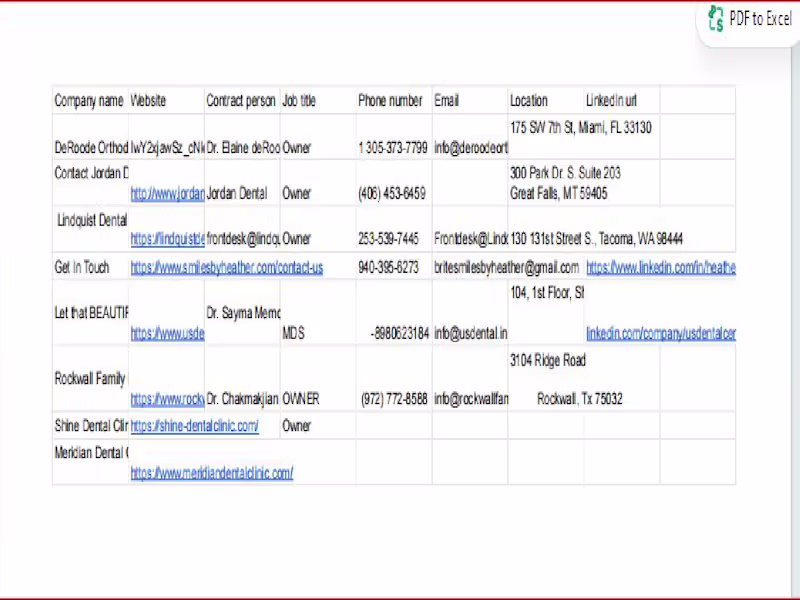The image size is (800, 600).
Task: Select the Rockwall Family company cell
Action: click(x=90, y=379)
